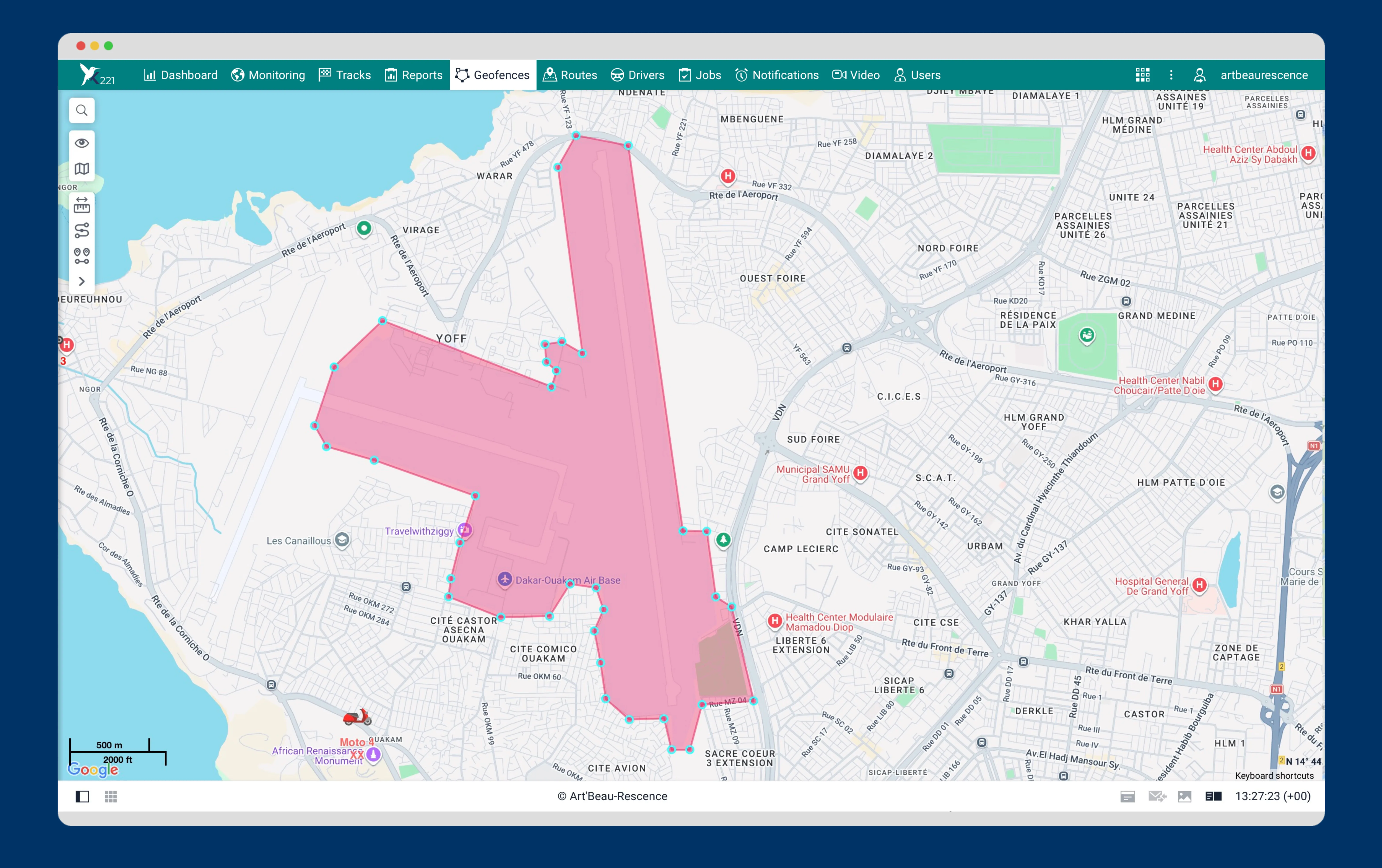Image resolution: width=1382 pixels, height=868 pixels.
Task: Open the Notifications tab
Action: pos(777,75)
